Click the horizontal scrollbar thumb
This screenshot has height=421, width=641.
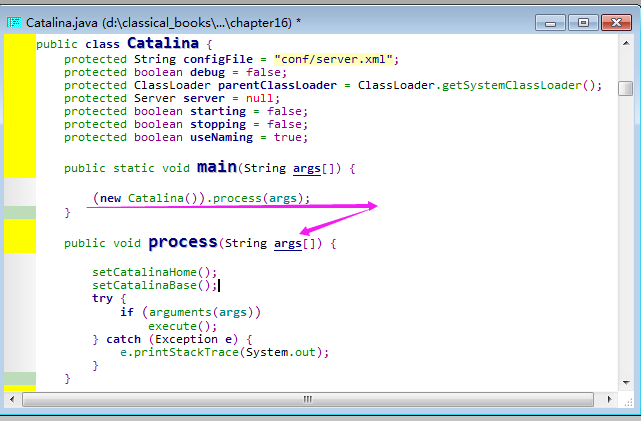click(308, 399)
